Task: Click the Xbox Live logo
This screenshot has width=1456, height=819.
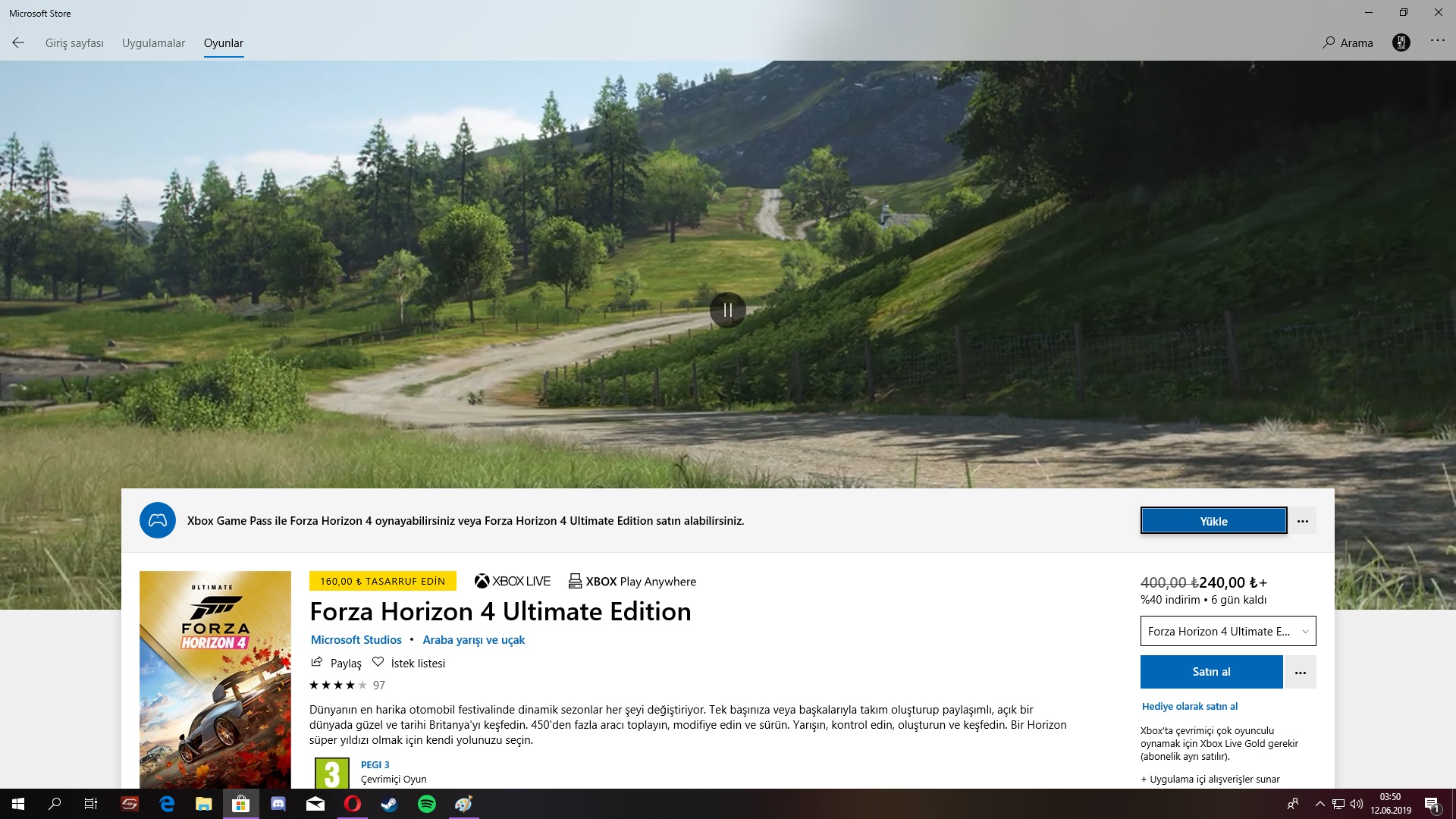Action: point(513,582)
